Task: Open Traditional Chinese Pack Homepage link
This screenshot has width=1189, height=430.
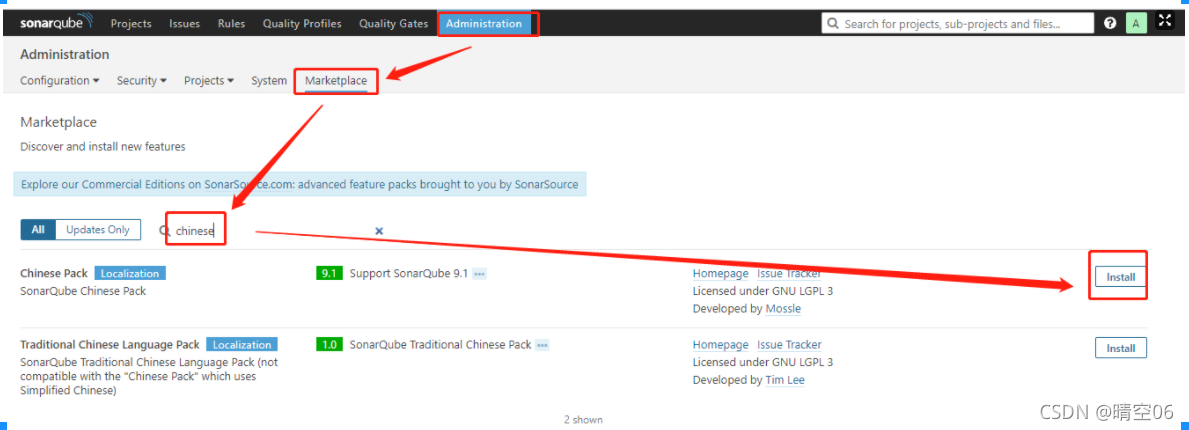Action: point(720,344)
